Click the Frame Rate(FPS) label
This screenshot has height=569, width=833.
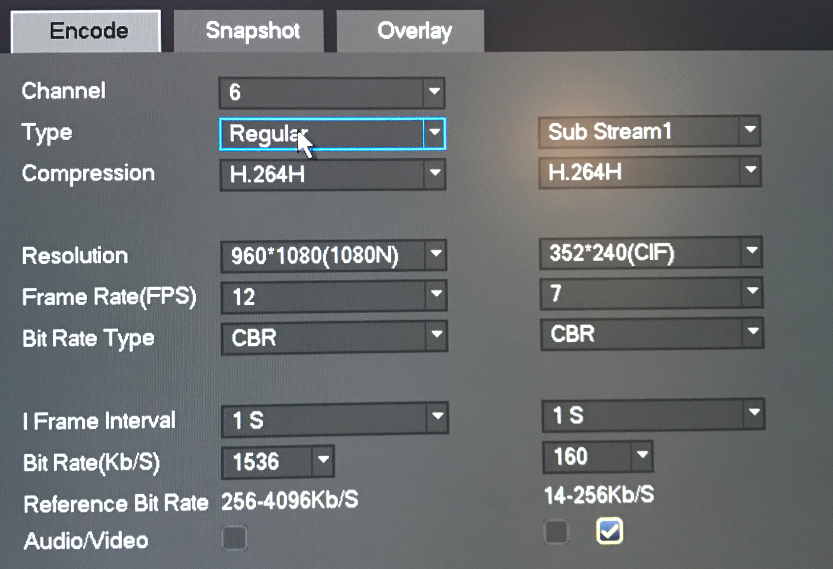tap(109, 297)
